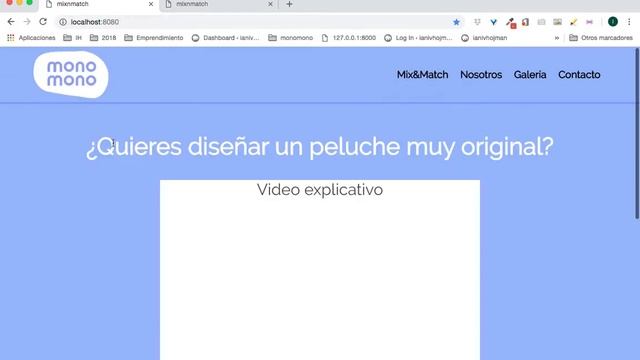
Task: Open the Emprendimiento bookmarks folder
Action: click(153, 38)
